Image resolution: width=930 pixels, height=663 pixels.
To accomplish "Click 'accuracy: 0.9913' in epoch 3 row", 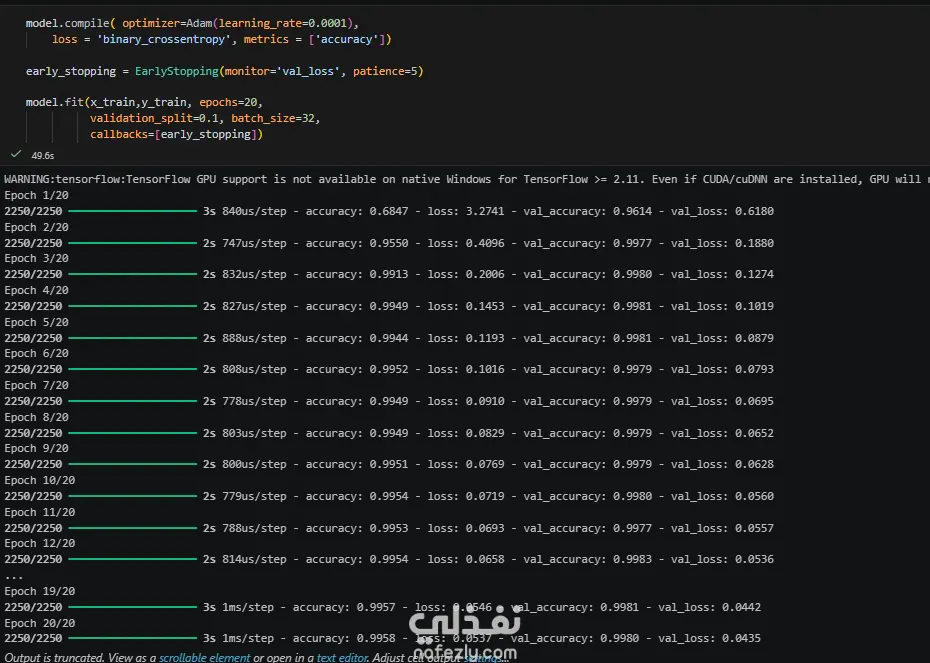I will coord(357,275).
